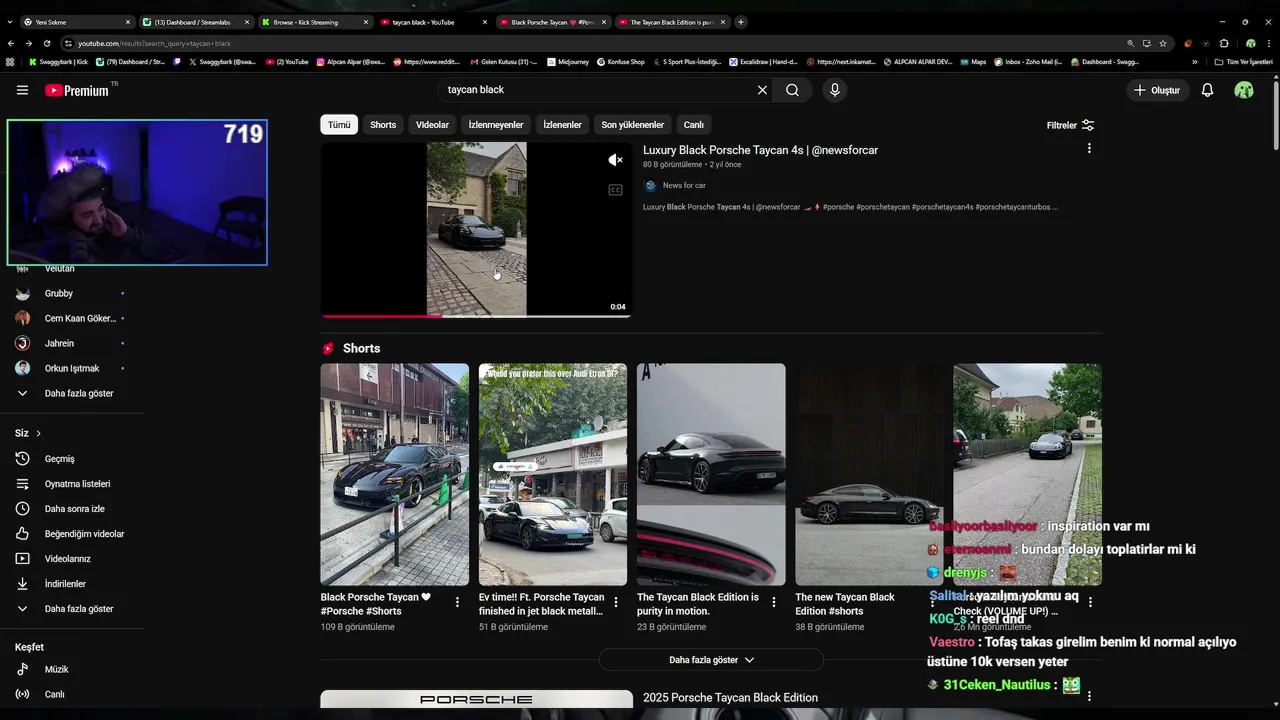Switch to Dashboard / Streamlabs browser tab
Screen dimensions: 1280x720
[x=195, y=22]
